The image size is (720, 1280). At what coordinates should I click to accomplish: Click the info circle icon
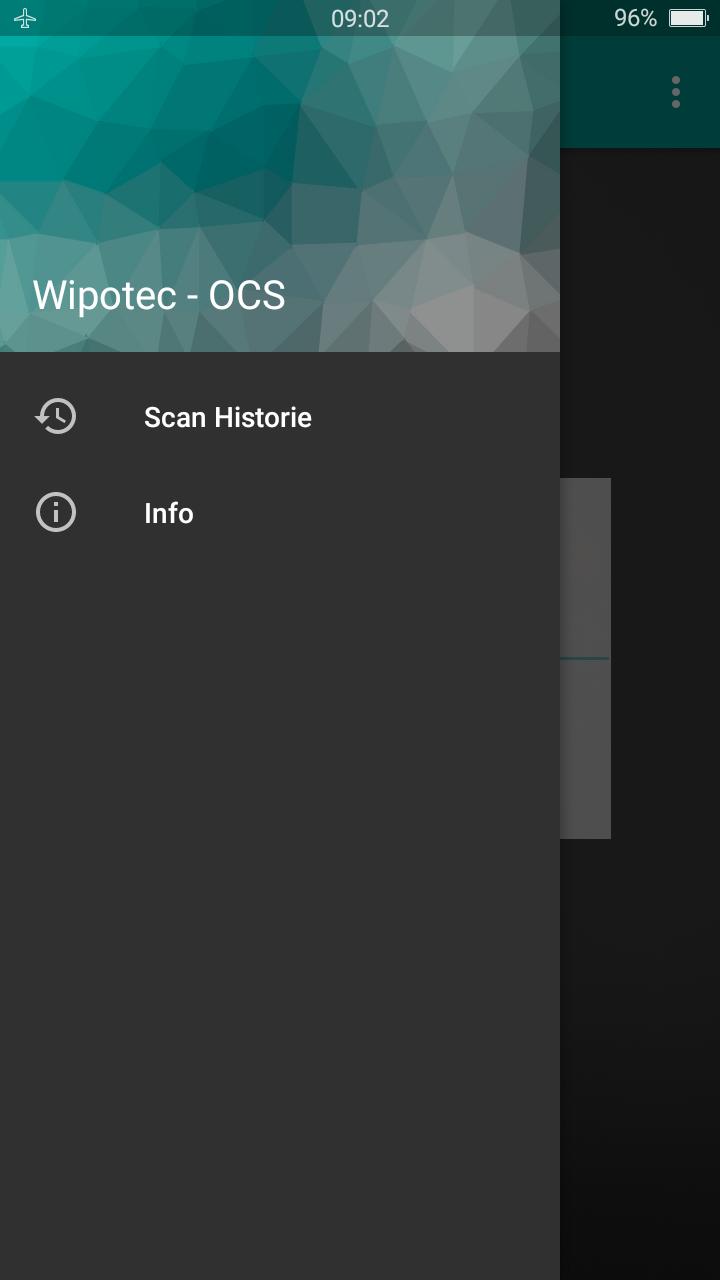[x=56, y=512]
